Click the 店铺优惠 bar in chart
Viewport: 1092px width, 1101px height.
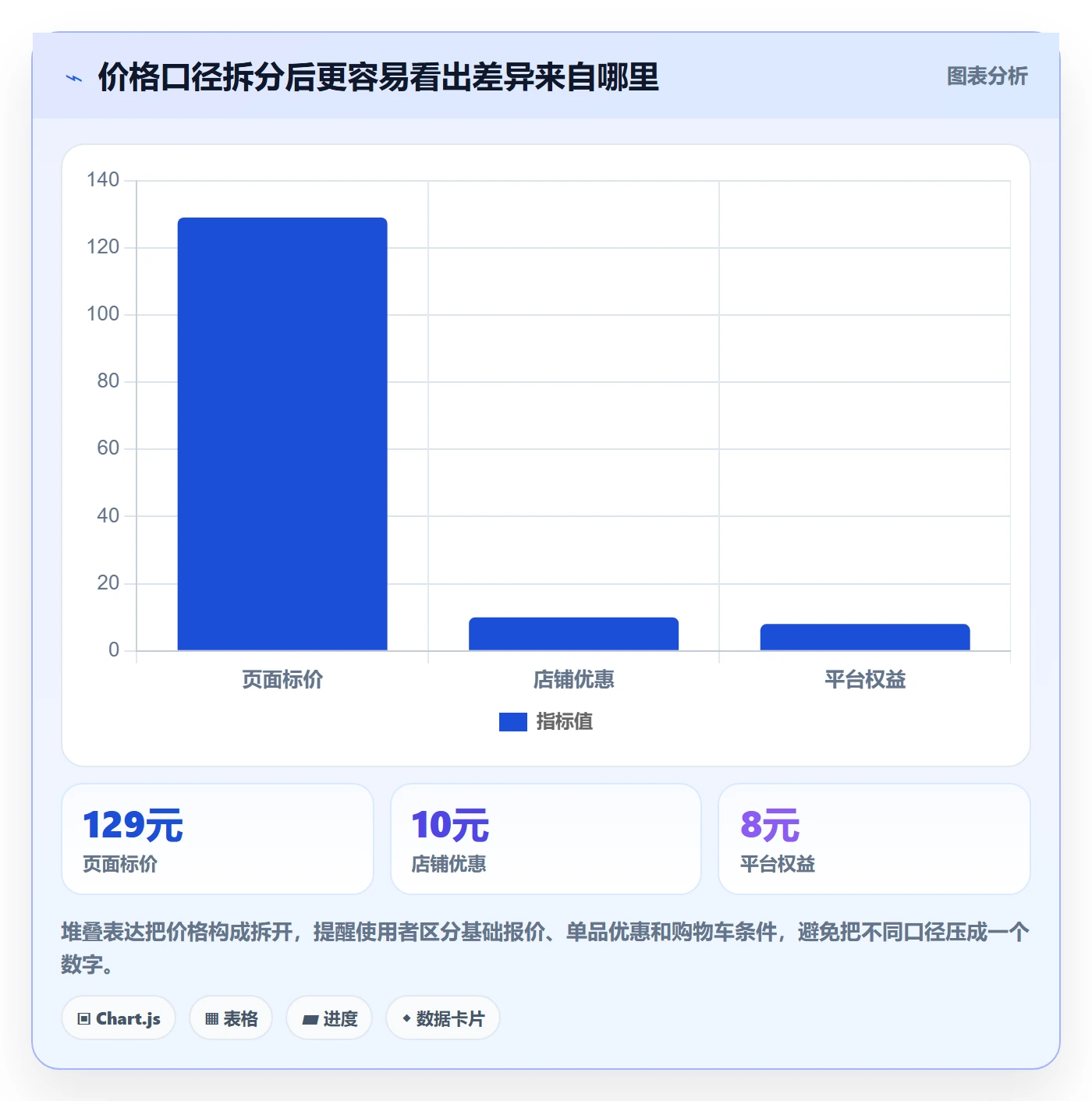(x=573, y=634)
